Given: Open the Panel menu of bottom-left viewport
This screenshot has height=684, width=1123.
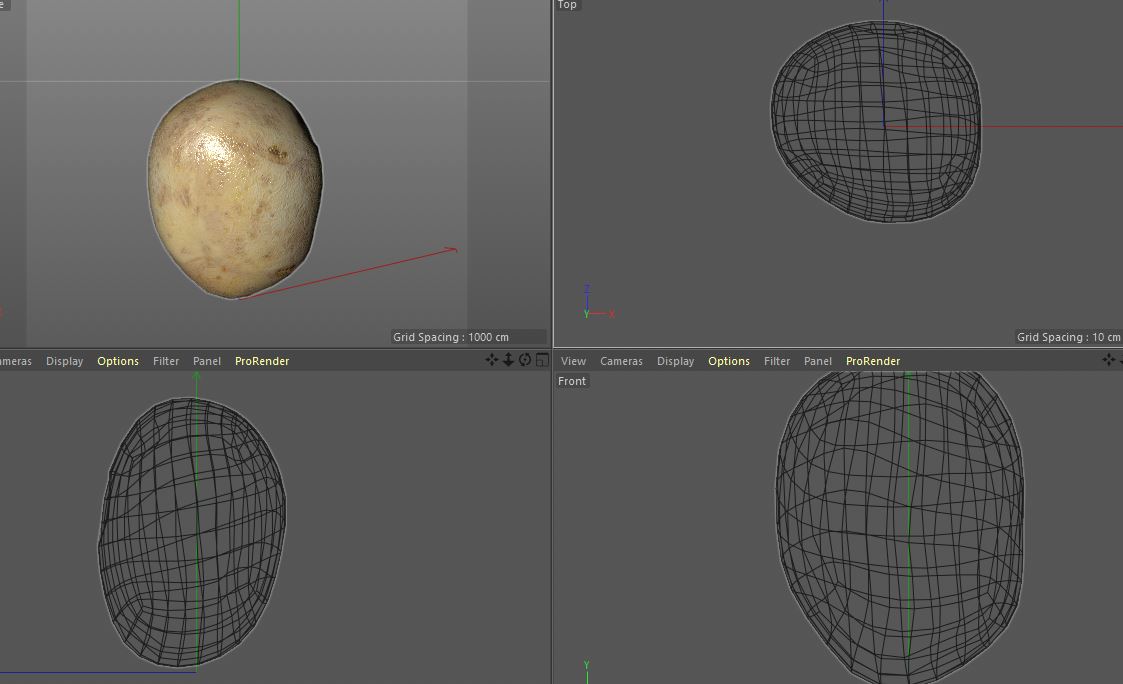Looking at the screenshot, I should click(207, 361).
